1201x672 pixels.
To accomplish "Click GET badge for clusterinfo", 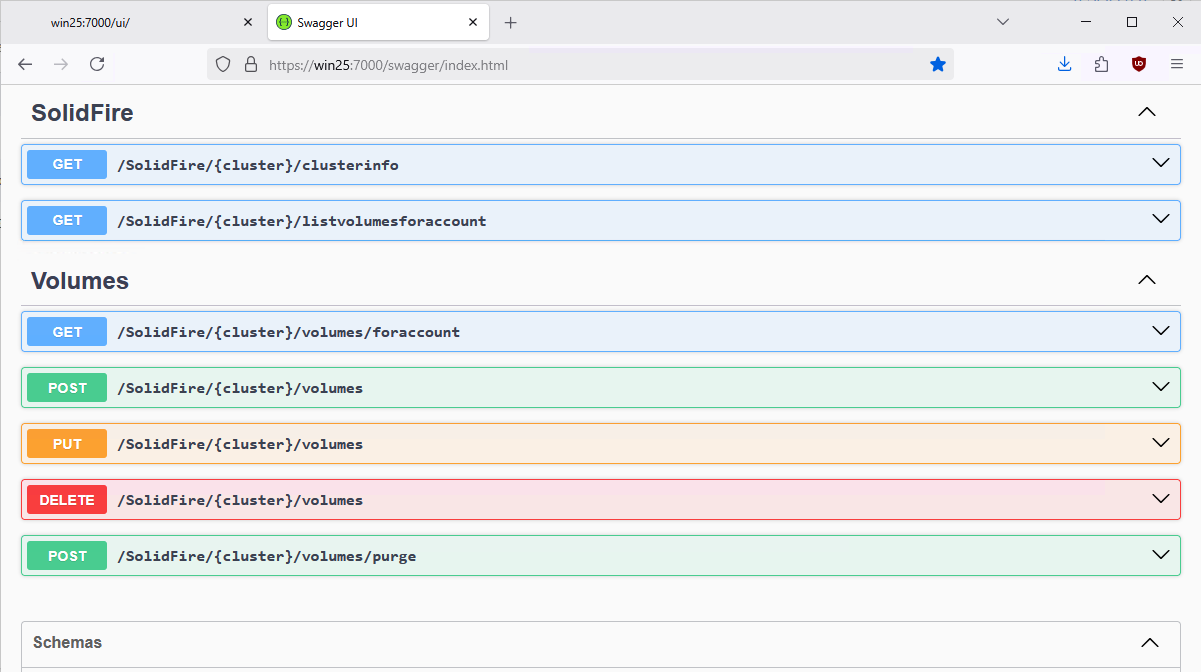I will (x=67, y=164).
